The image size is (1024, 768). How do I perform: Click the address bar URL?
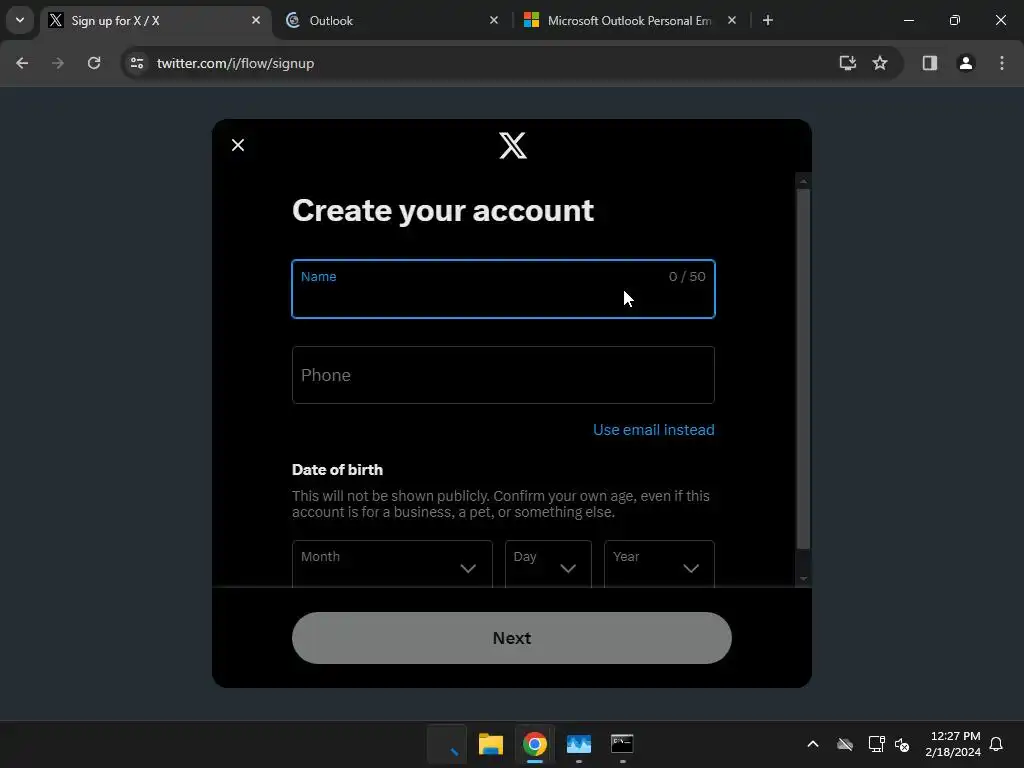[x=235, y=63]
